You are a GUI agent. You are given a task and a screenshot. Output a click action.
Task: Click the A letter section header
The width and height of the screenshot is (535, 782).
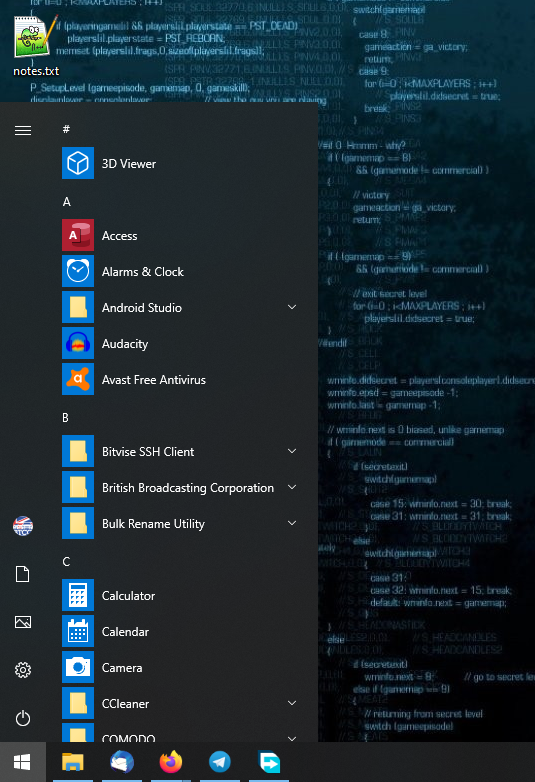click(66, 201)
